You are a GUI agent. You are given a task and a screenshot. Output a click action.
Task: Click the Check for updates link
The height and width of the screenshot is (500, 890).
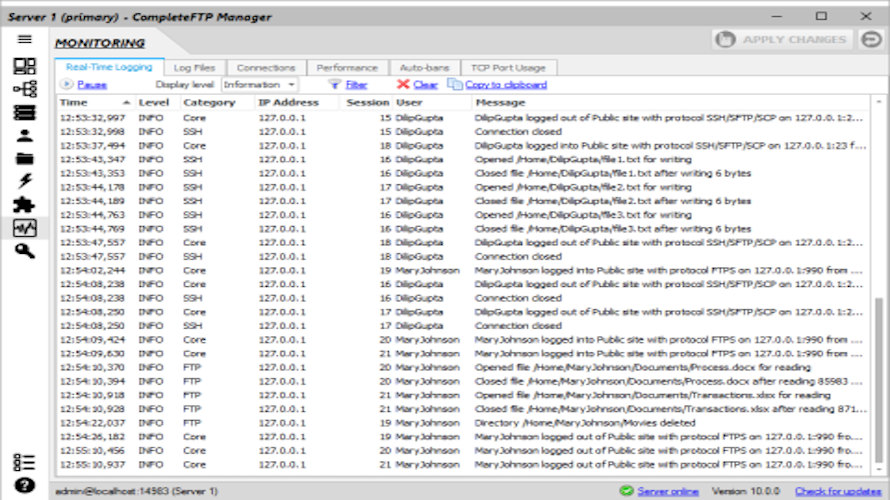pyautogui.click(x=837, y=491)
